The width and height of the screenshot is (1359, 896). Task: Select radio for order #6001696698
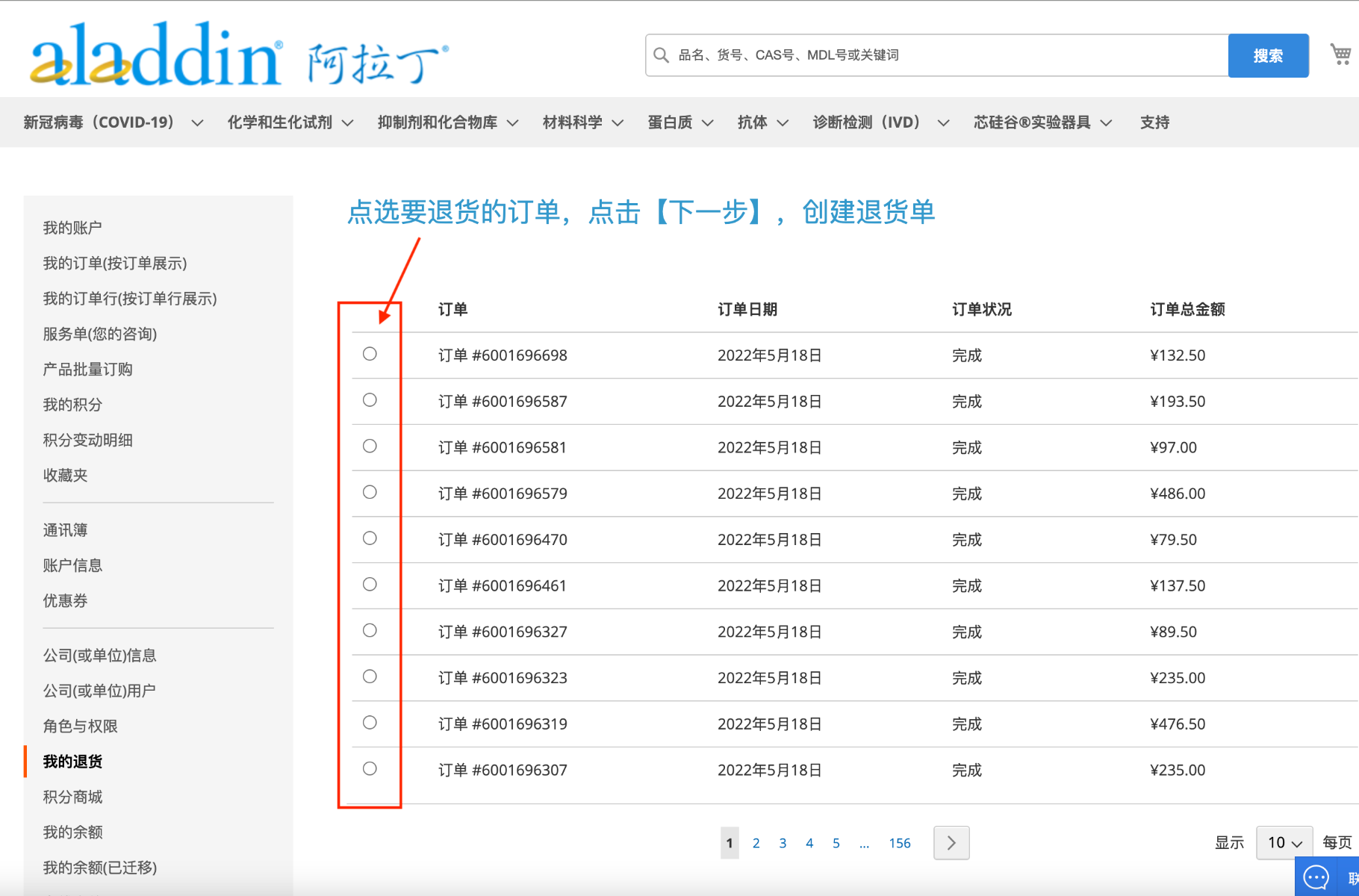(370, 354)
